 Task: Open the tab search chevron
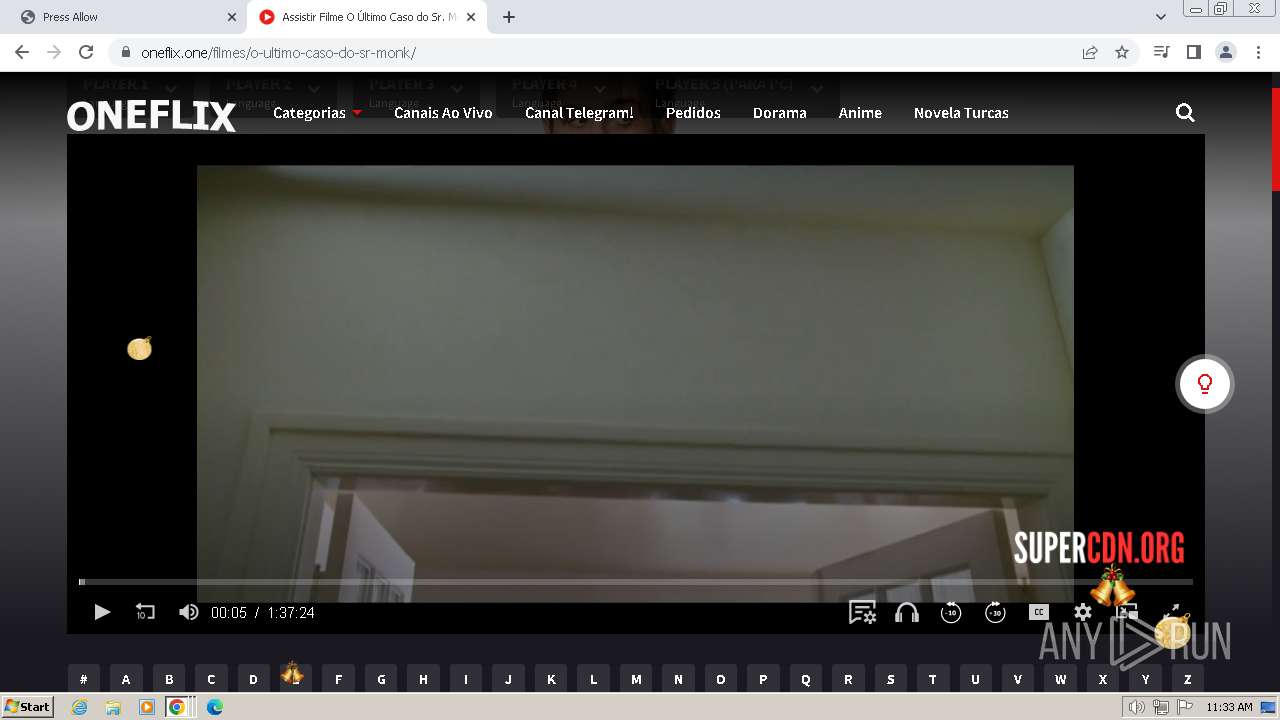[x=1161, y=17]
